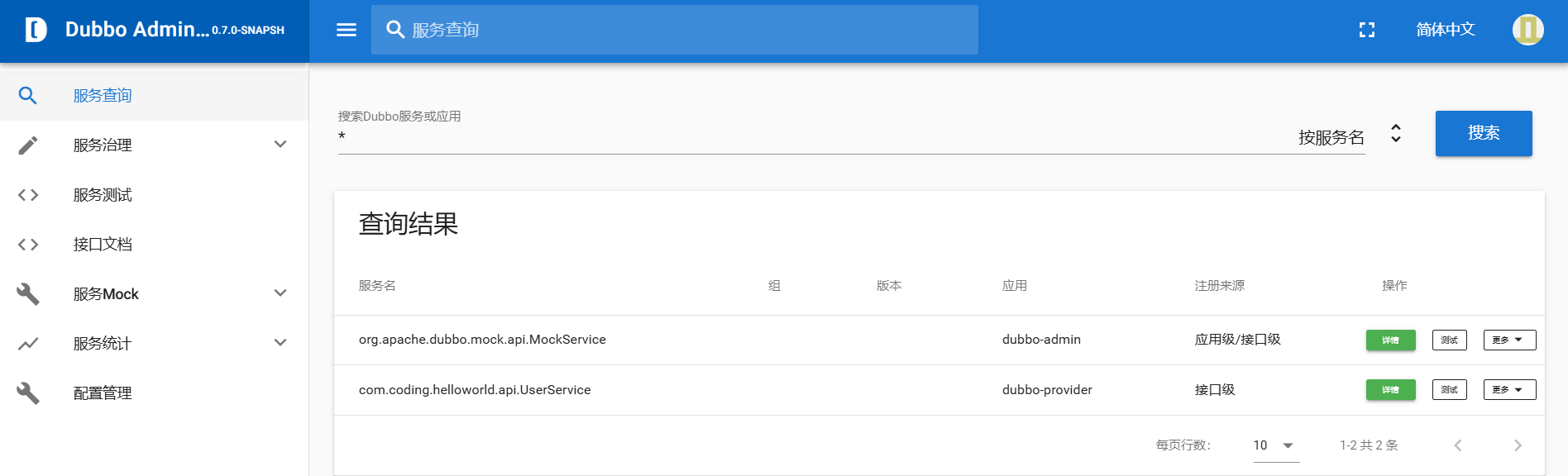Image resolution: width=1568 pixels, height=476 pixels.
Task: Open the 按服务名 search type dropdown
Action: 1348,136
